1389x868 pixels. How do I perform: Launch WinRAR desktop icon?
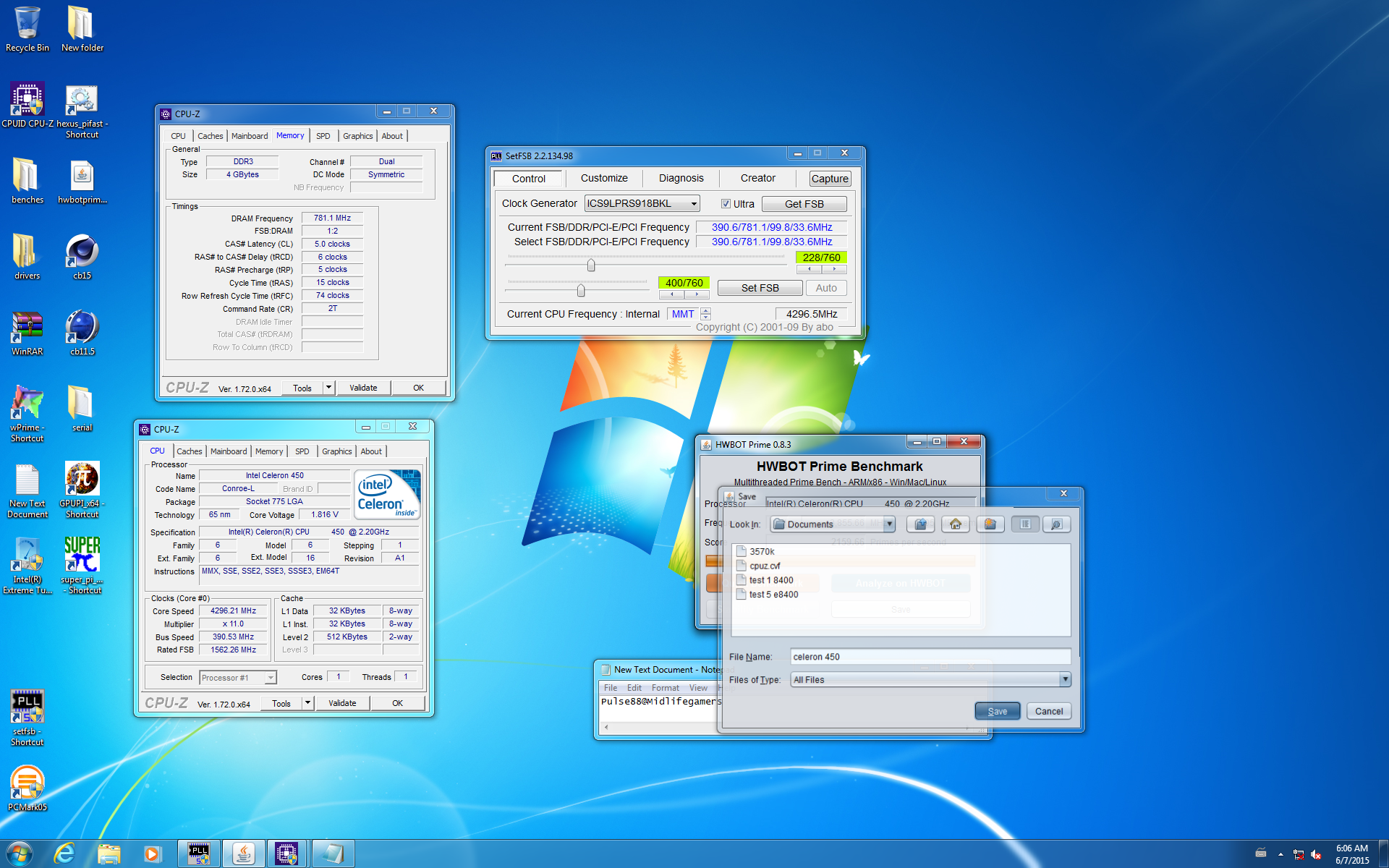coord(27,333)
